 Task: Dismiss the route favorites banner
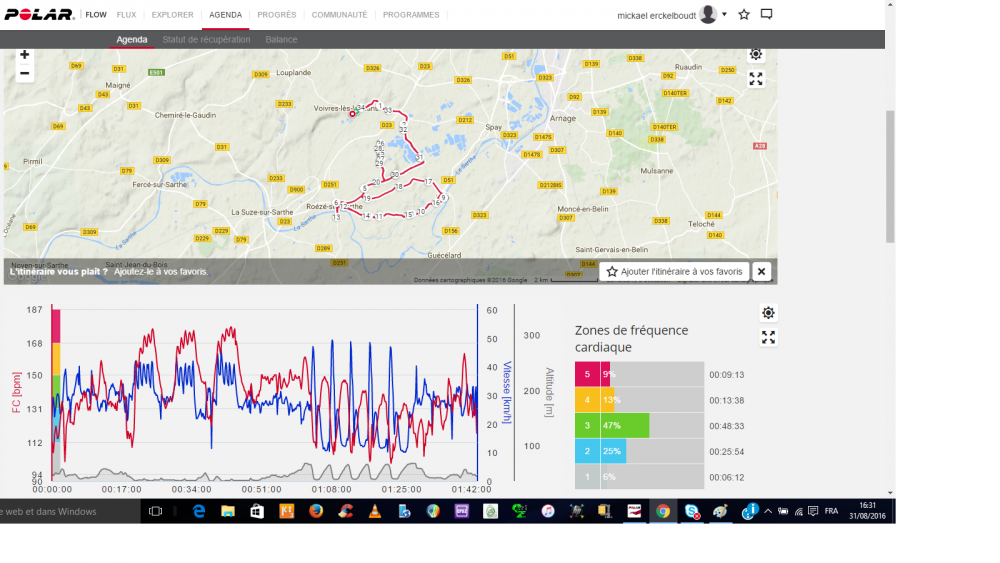762,271
